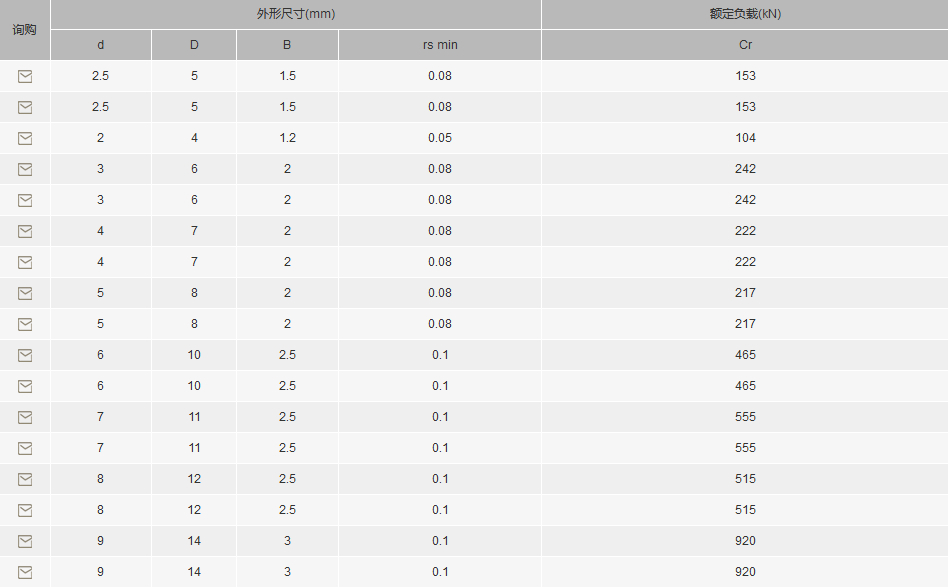
Task: Open the inquiry envelope for the first d=4 row
Action: pyautogui.click(x=25, y=231)
